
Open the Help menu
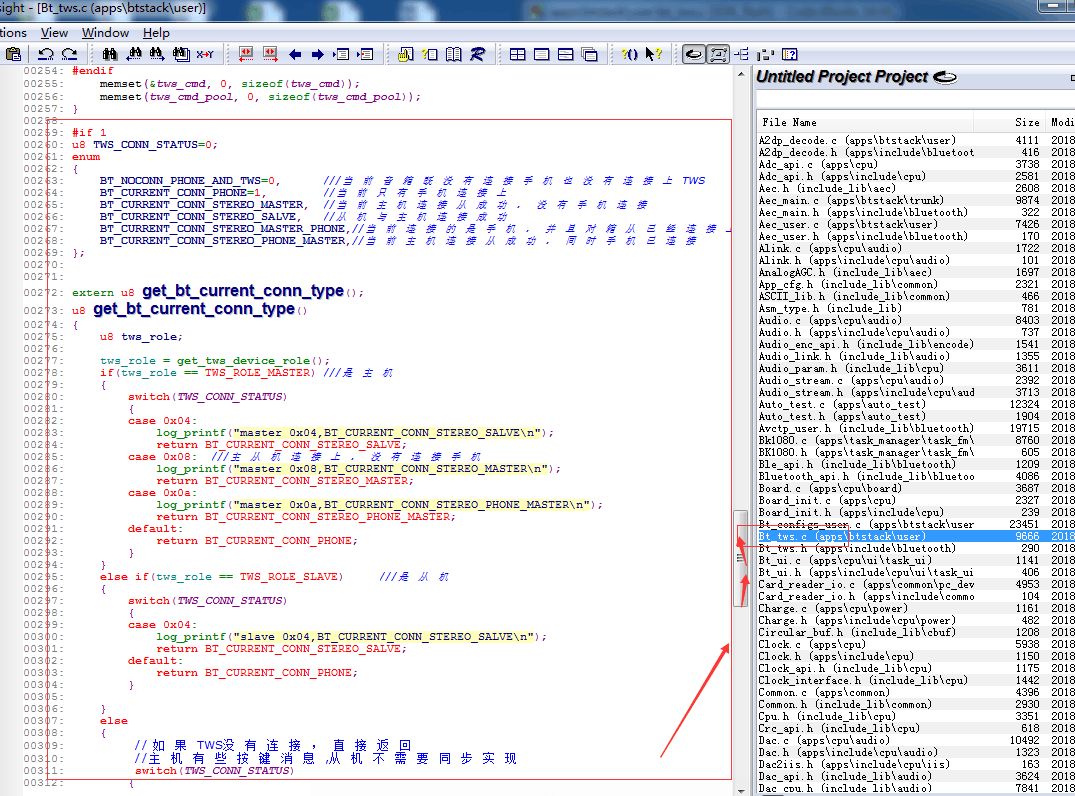pyautogui.click(x=156, y=33)
